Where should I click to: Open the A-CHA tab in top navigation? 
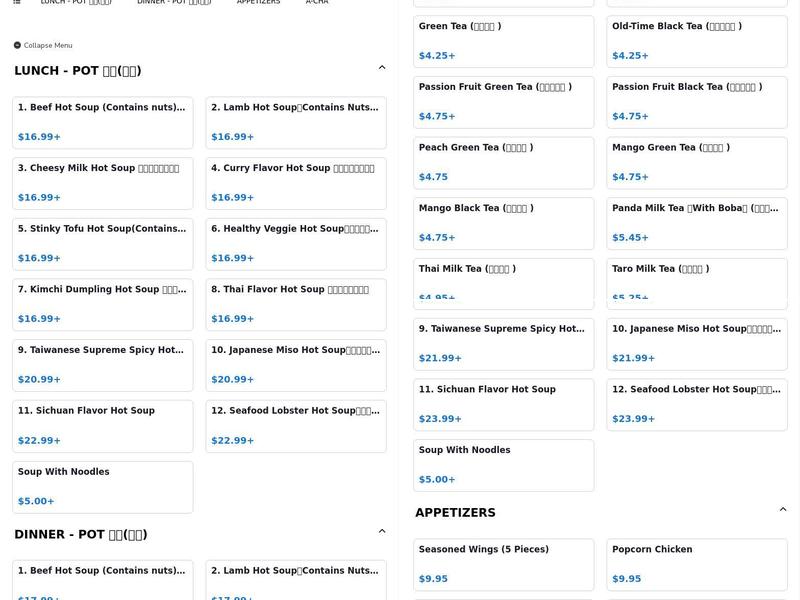317,3
